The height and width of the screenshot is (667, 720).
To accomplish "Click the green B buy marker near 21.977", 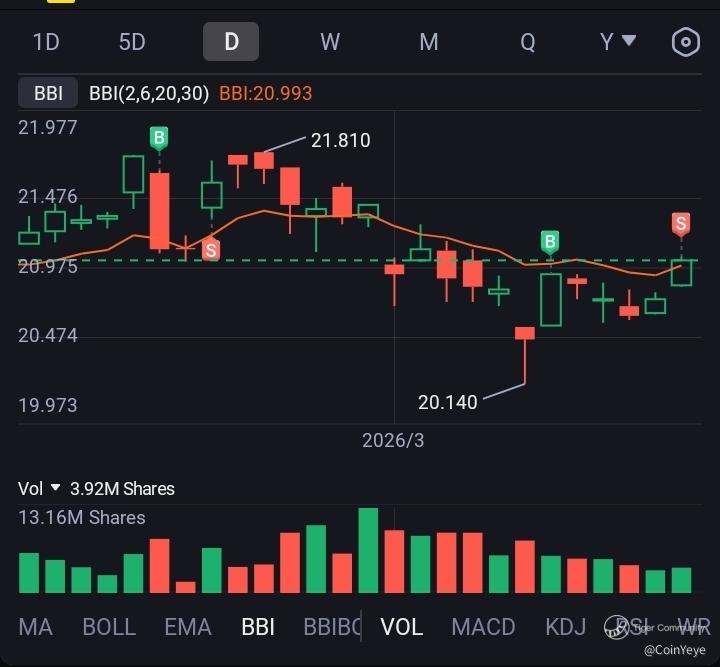I will [159, 138].
